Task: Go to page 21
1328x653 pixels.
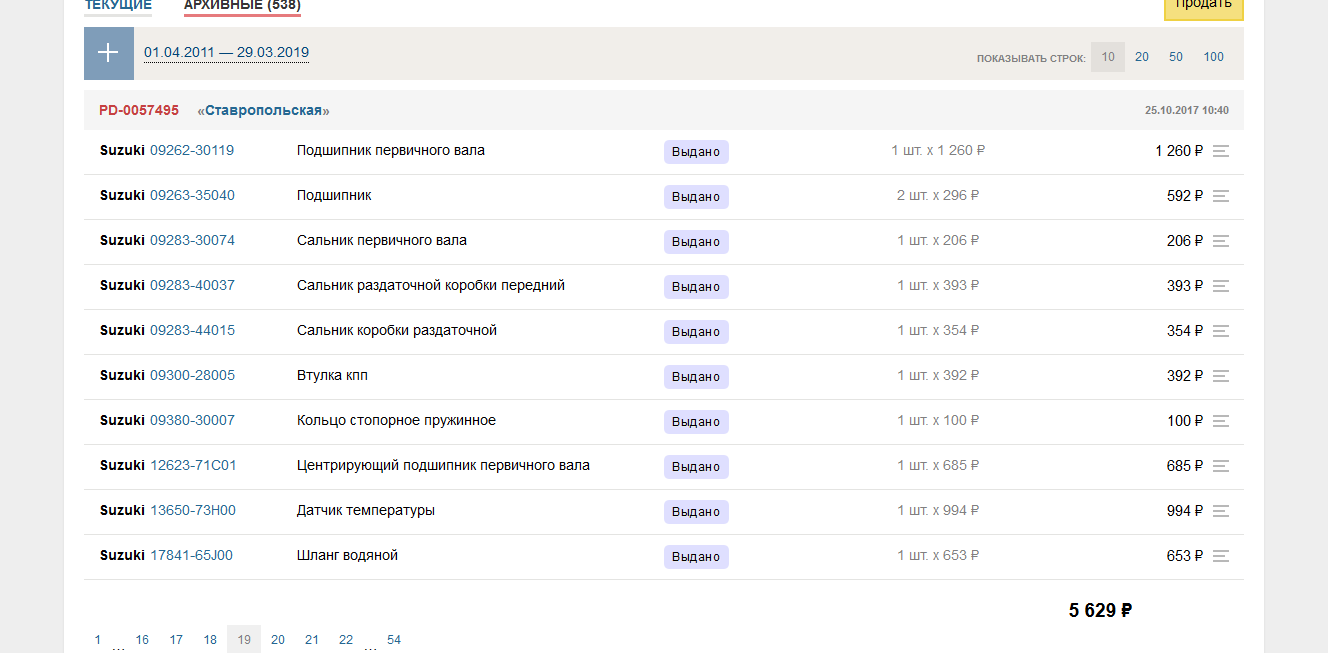Action: click(x=312, y=640)
